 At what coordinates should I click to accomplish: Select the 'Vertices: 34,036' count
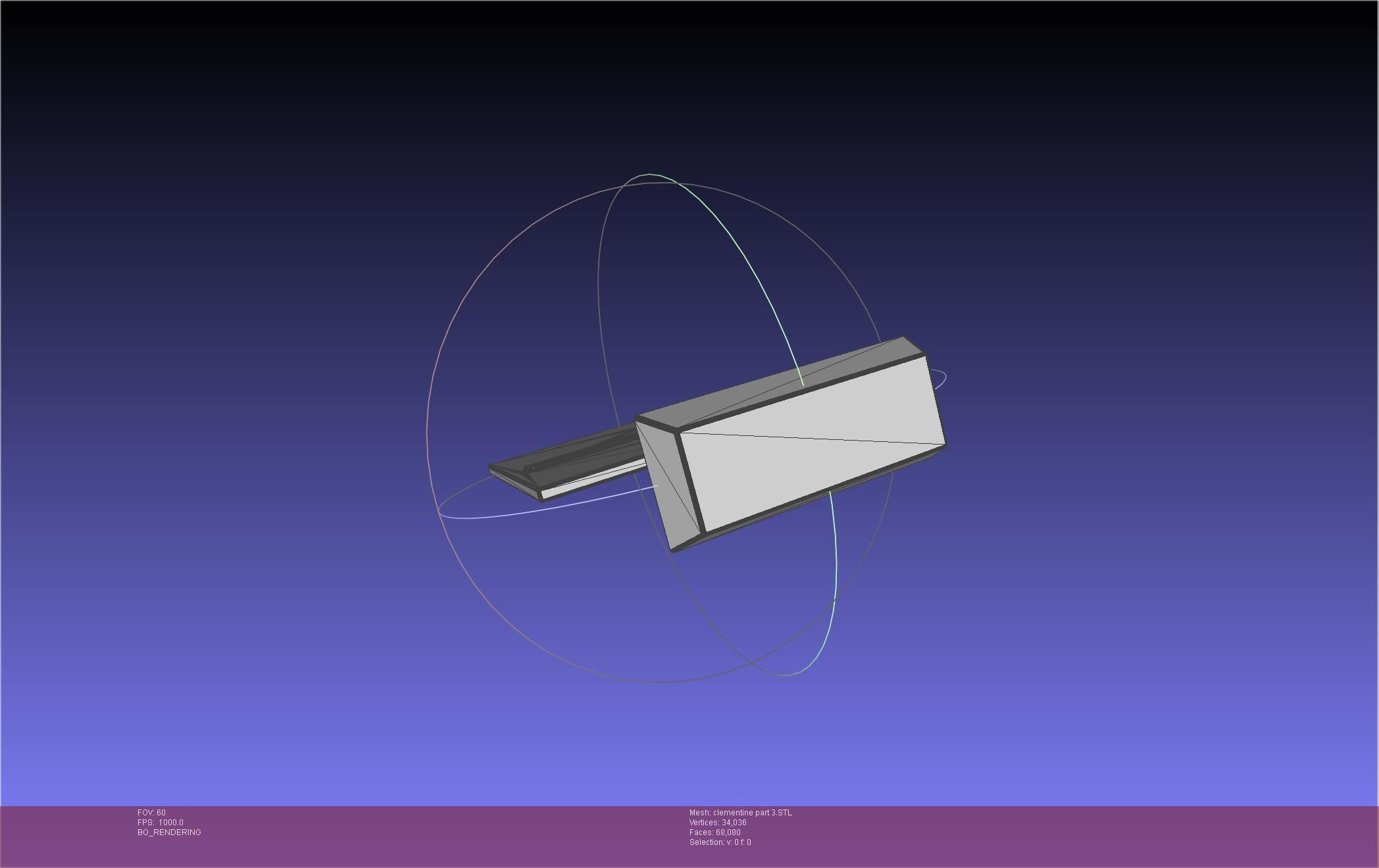click(718, 823)
